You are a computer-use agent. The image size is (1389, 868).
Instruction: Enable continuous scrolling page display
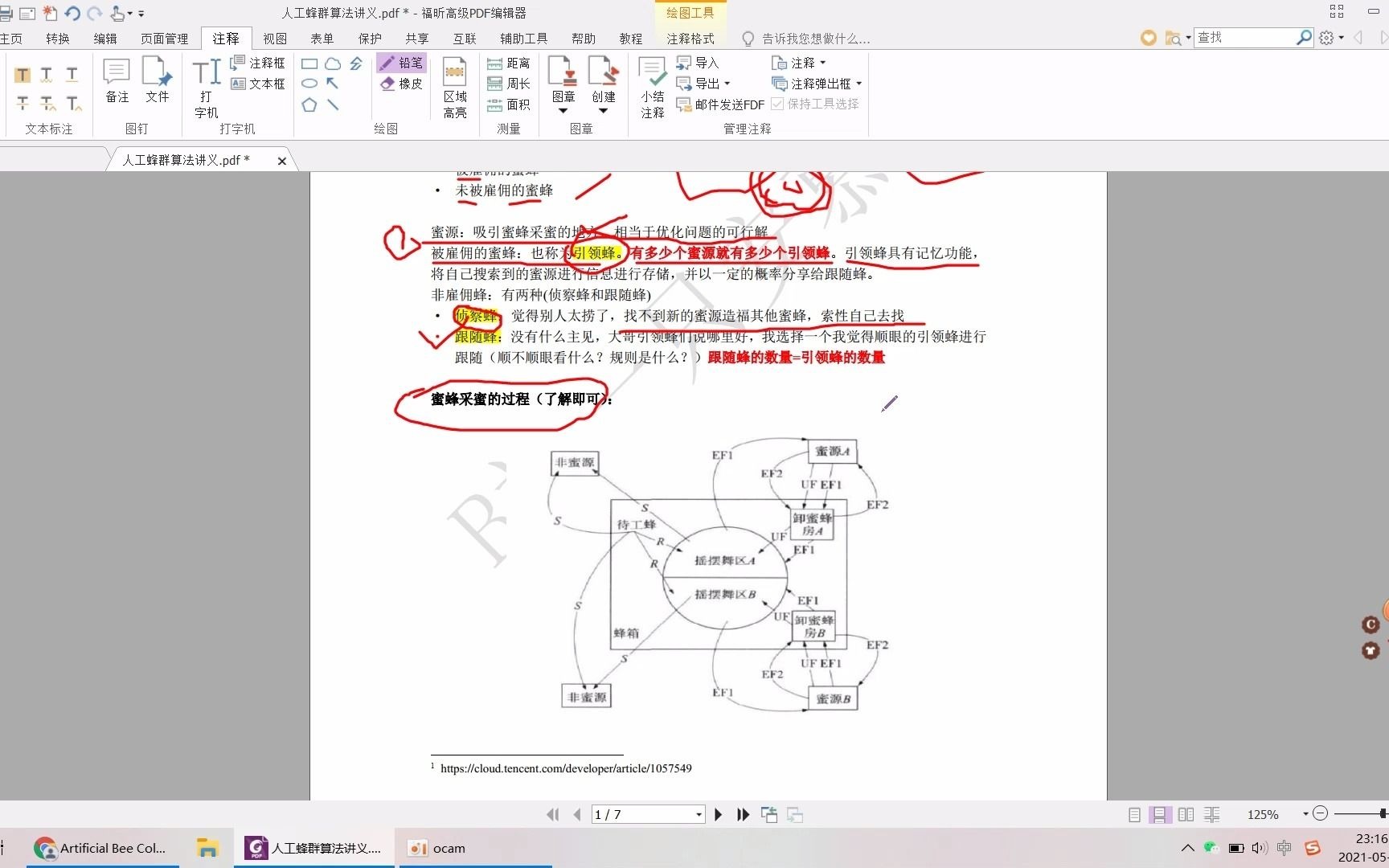click(x=1160, y=814)
